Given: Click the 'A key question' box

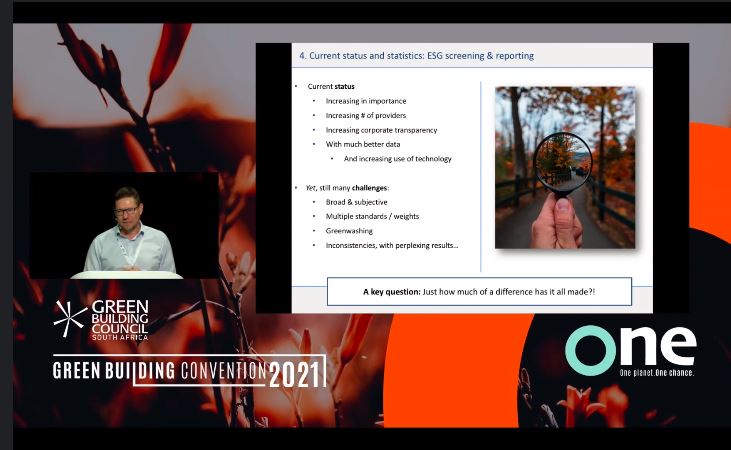Looking at the screenshot, I should point(479,292).
